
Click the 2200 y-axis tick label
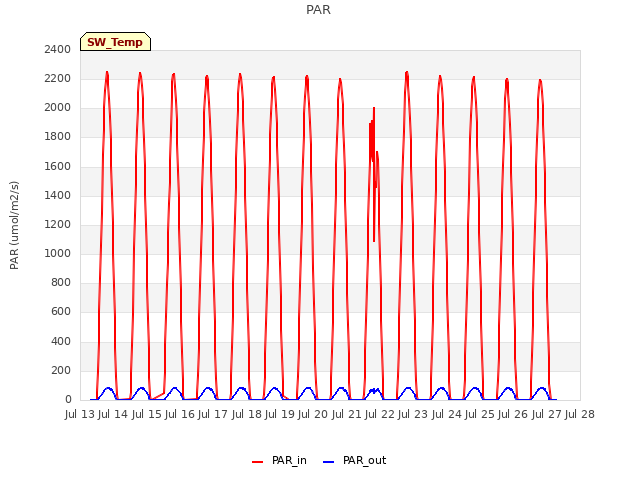point(58,78)
